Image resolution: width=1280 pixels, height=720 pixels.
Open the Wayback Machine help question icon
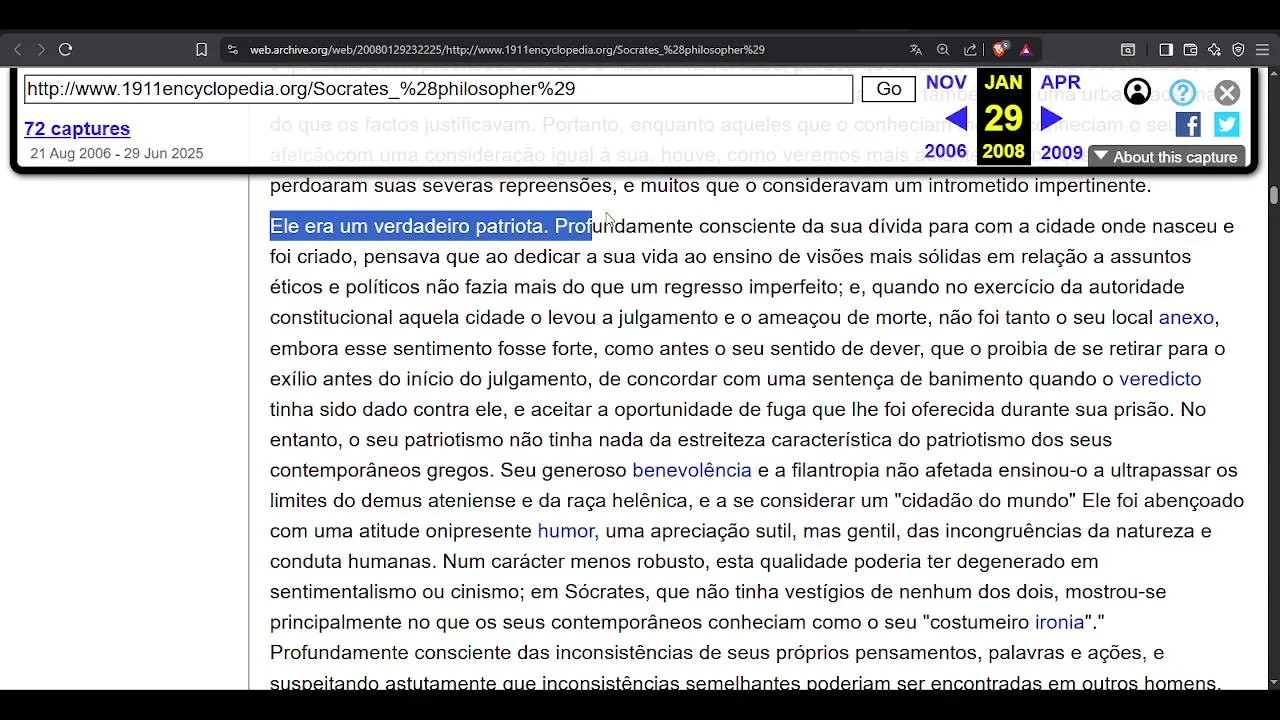(x=1183, y=93)
